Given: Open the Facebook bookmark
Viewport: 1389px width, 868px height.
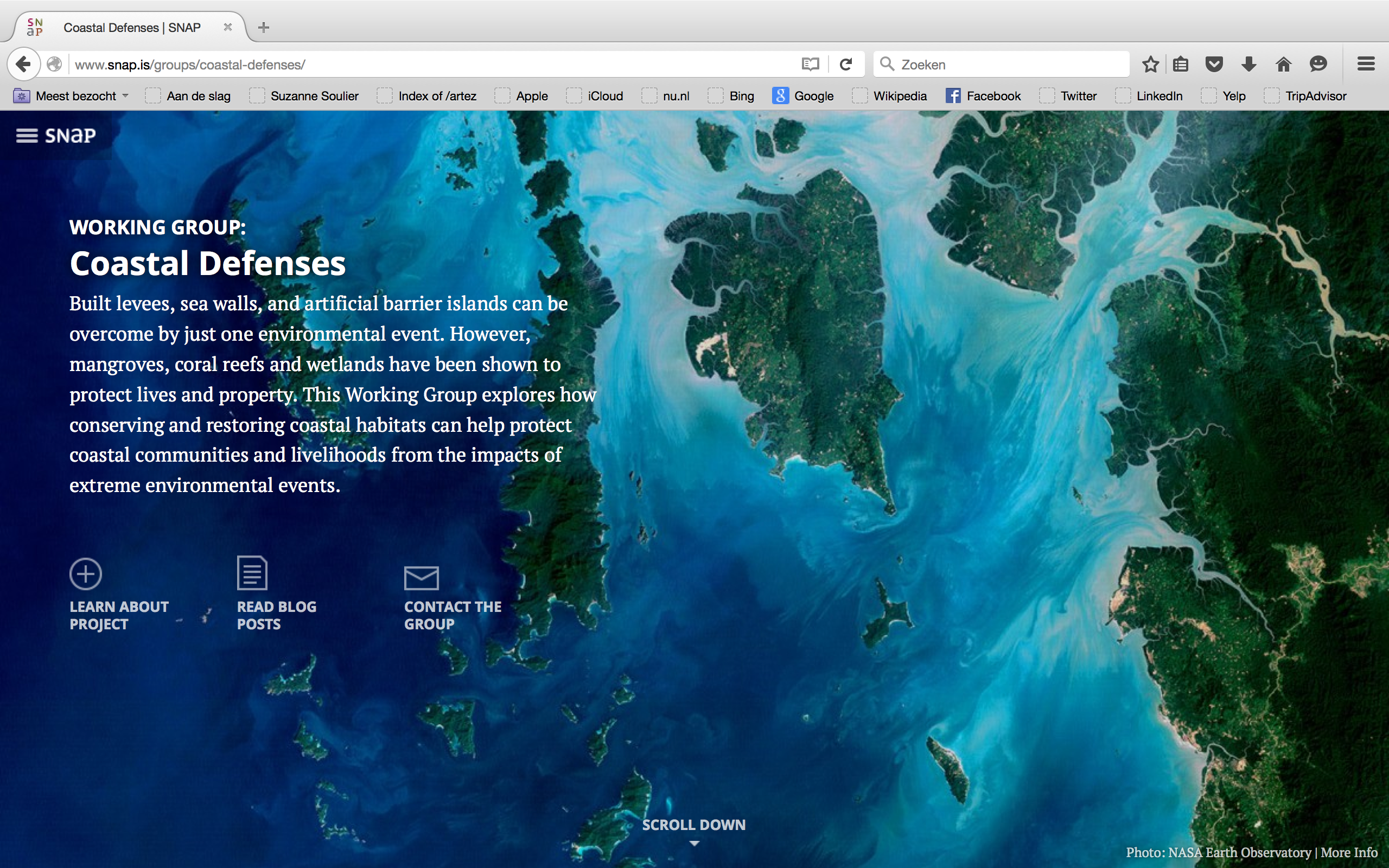Looking at the screenshot, I should (x=984, y=96).
